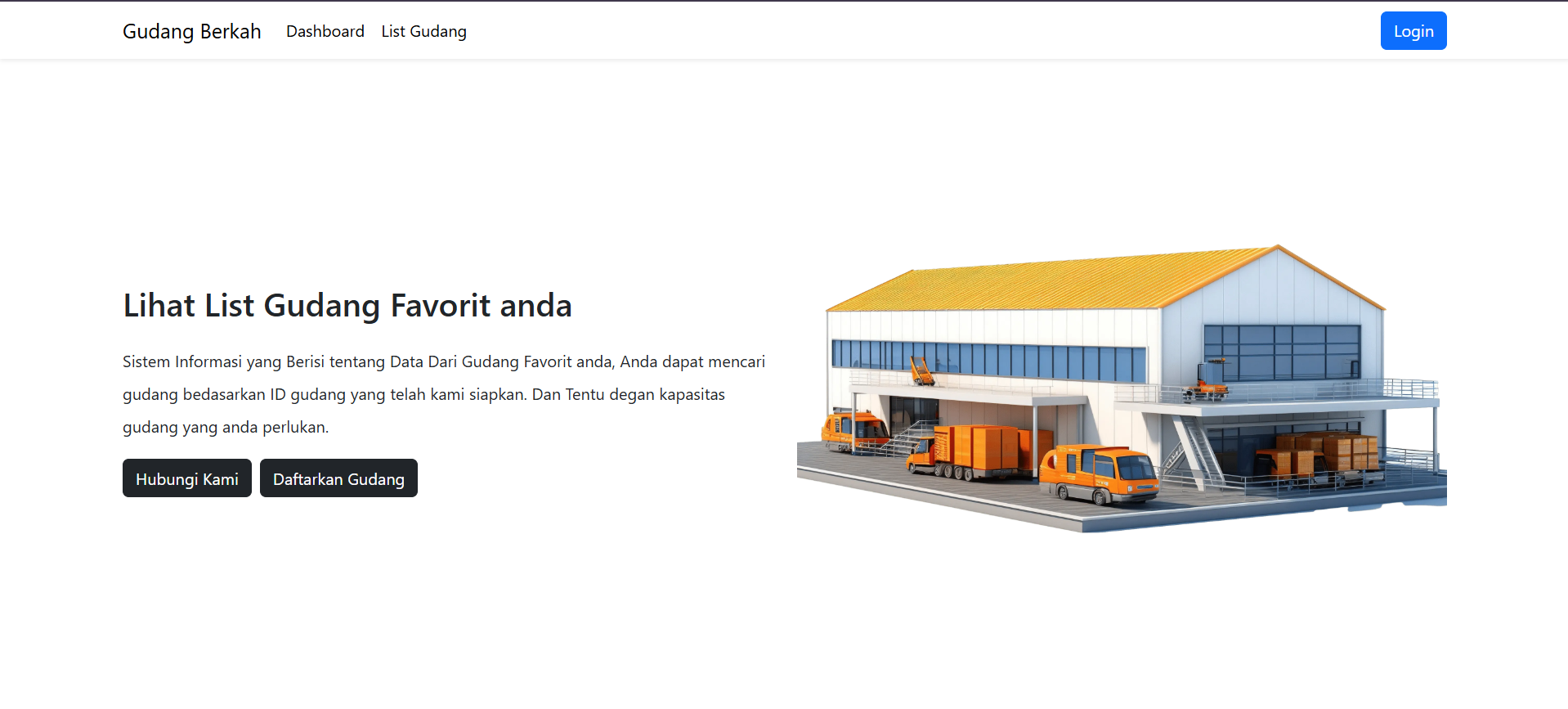Go to the List Gudang page
Image resolution: width=1568 pixels, height=709 pixels.
tap(423, 31)
